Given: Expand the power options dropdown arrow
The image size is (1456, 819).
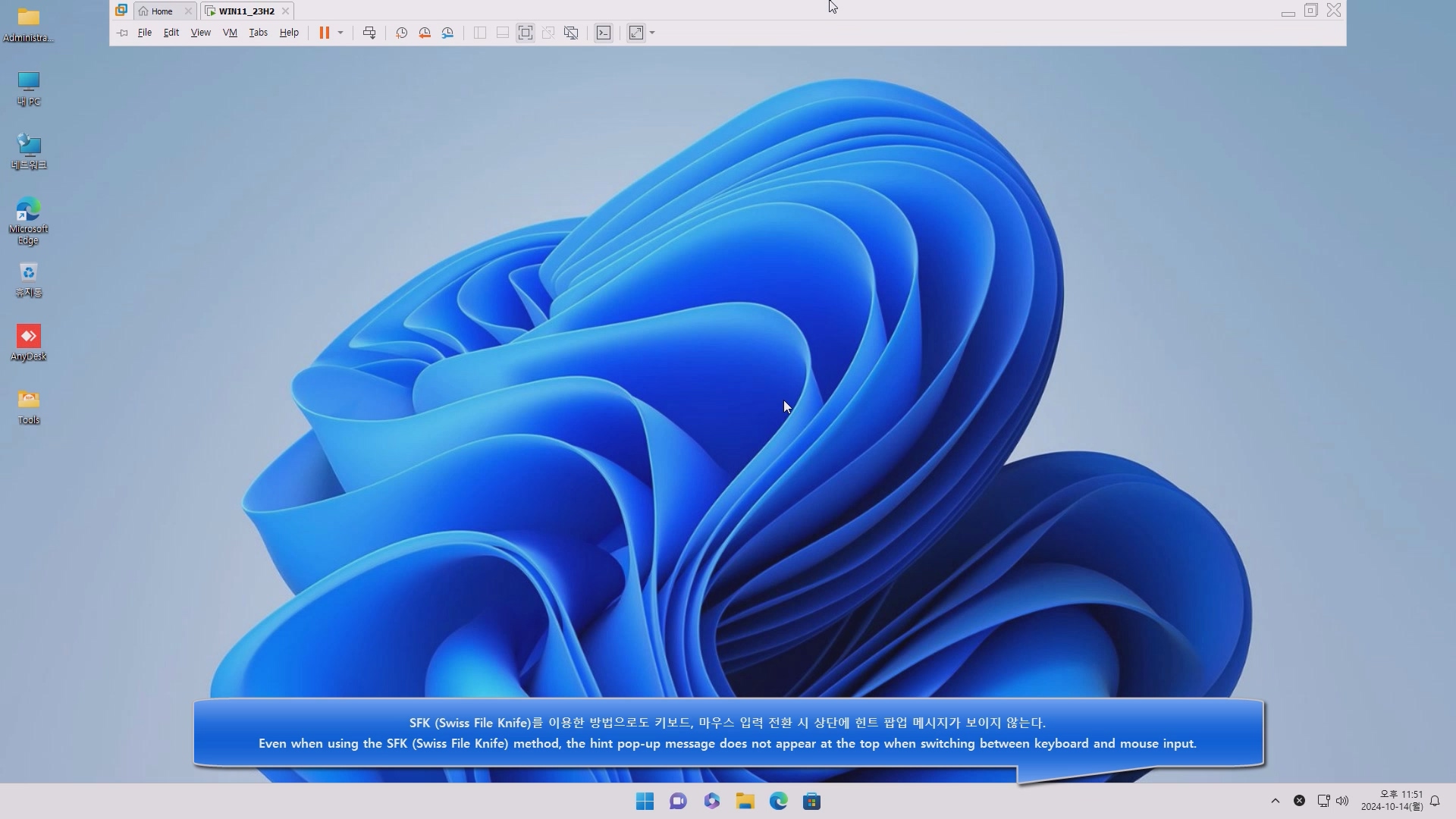Looking at the screenshot, I should 340,33.
